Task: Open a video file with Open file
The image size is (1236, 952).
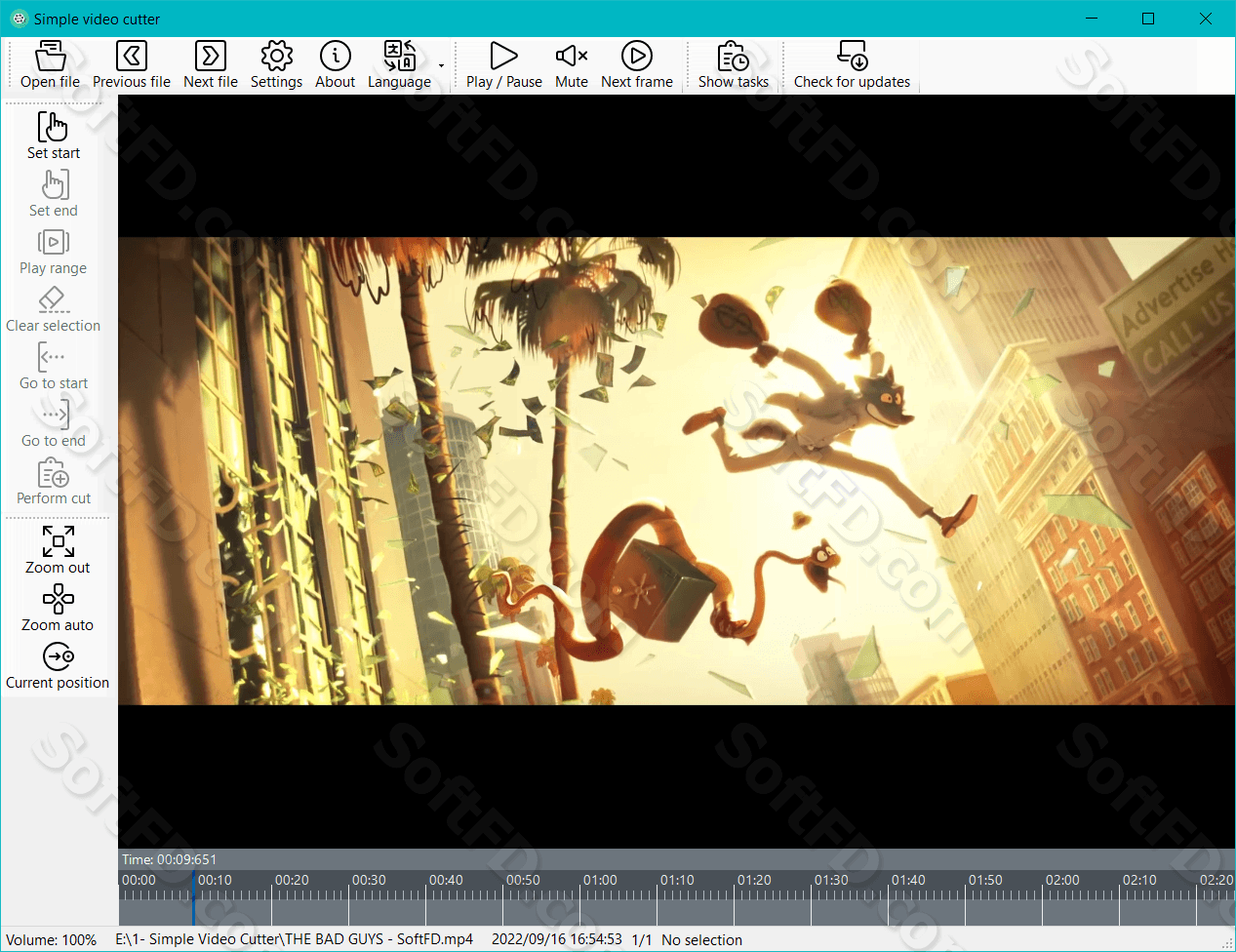Action: [x=50, y=65]
